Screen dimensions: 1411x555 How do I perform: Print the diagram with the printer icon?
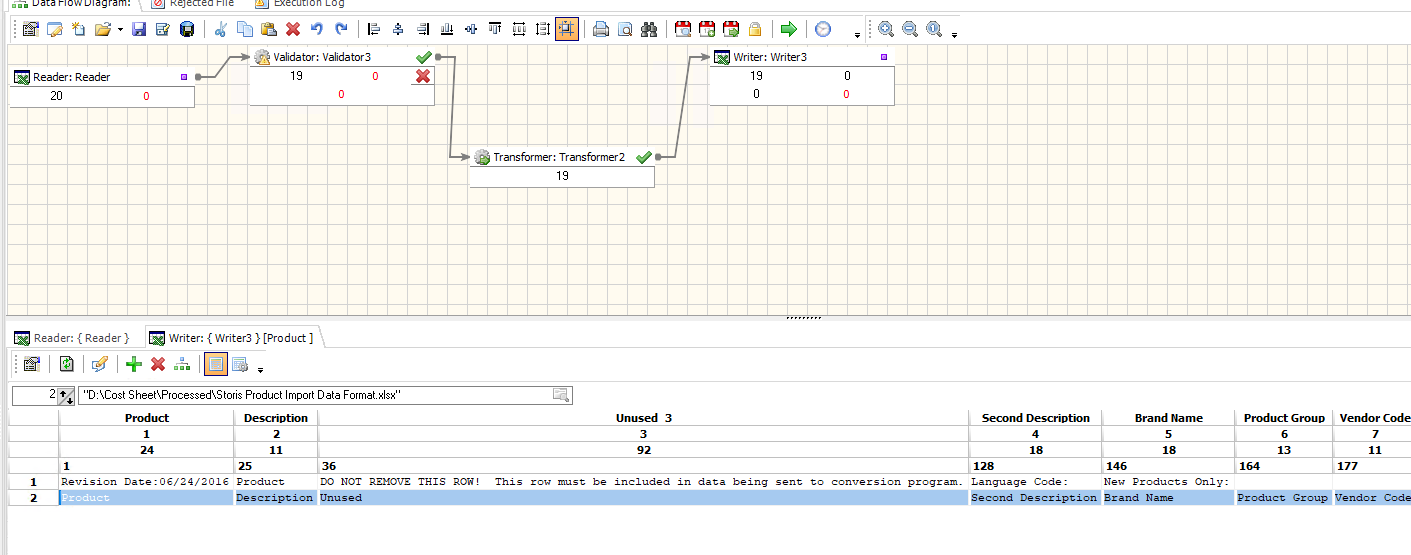[601, 29]
